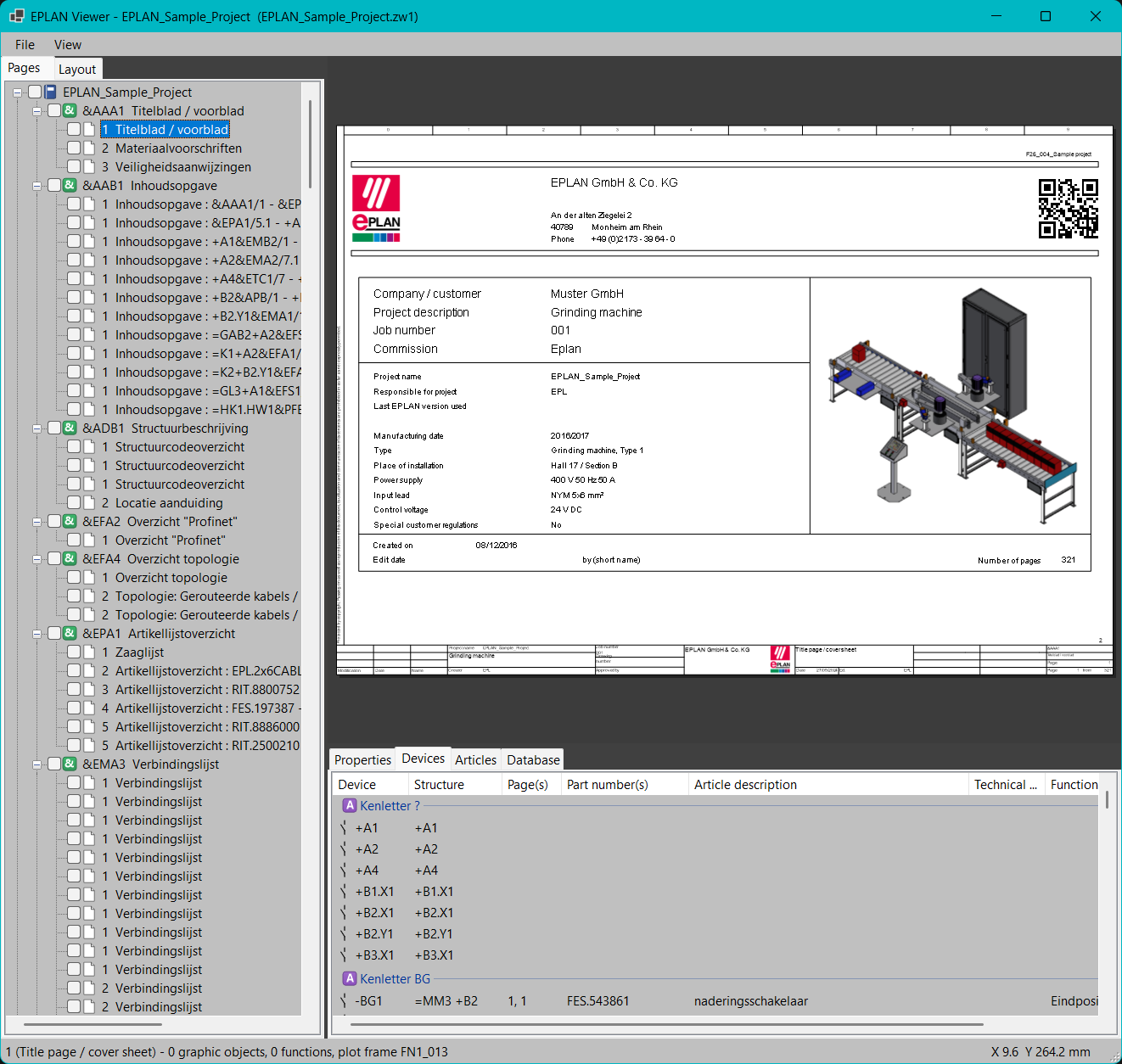The height and width of the screenshot is (1064, 1122).
Task: Click the device symbol icon for -BG1
Action: 344,1001
